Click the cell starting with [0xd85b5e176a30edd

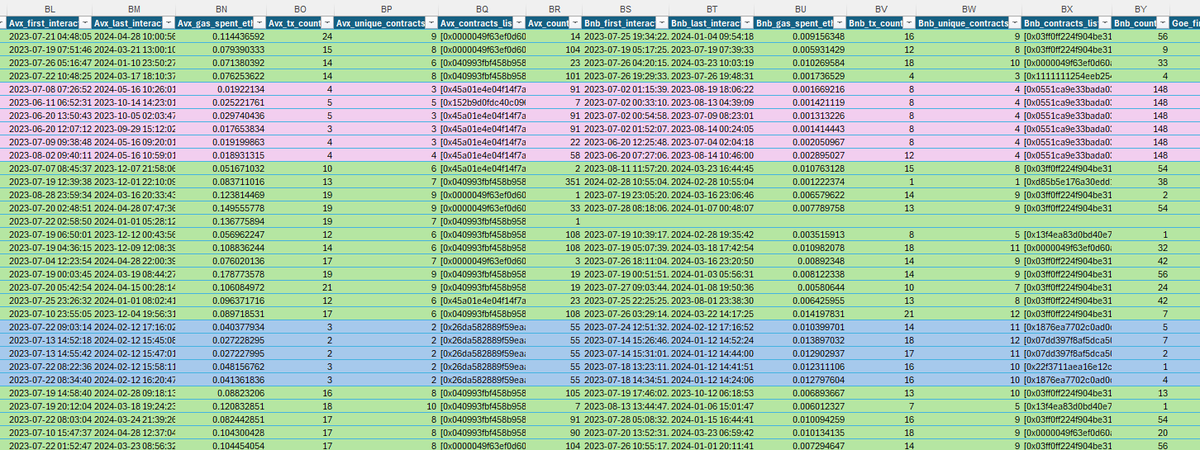1066,181
